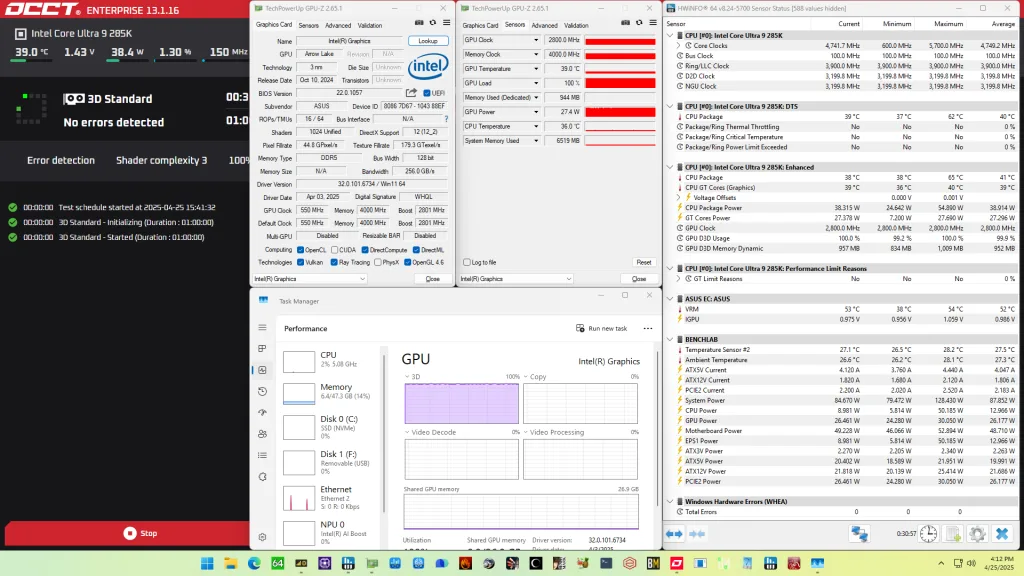Toggle Ray Tracing checkbox in GPU-Z

[x=334, y=263]
